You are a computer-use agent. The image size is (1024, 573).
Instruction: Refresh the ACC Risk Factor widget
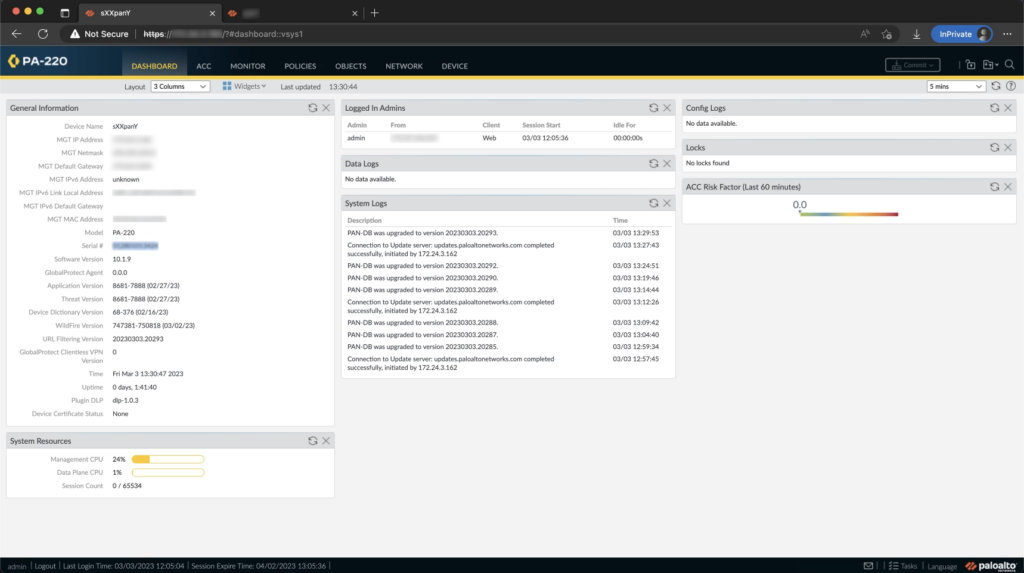pos(995,187)
